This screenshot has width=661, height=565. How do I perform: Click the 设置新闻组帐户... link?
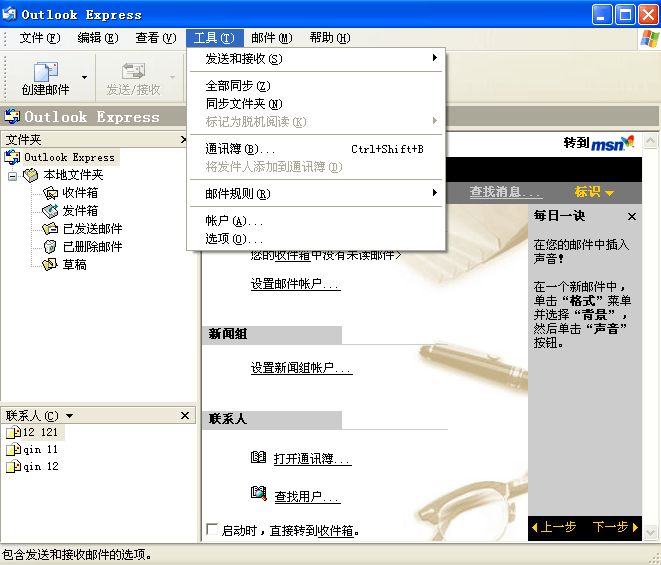point(301,368)
